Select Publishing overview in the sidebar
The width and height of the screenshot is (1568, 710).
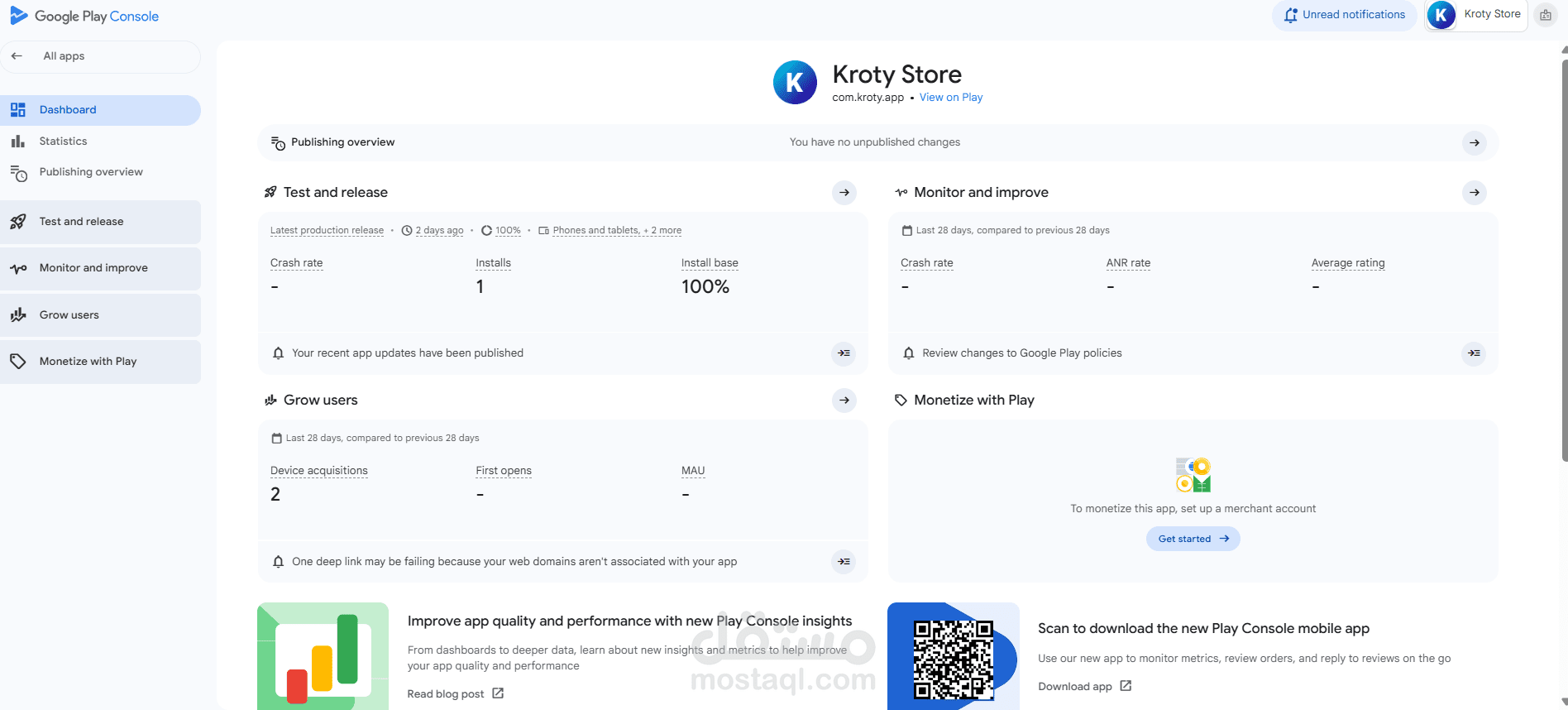[x=100, y=172]
